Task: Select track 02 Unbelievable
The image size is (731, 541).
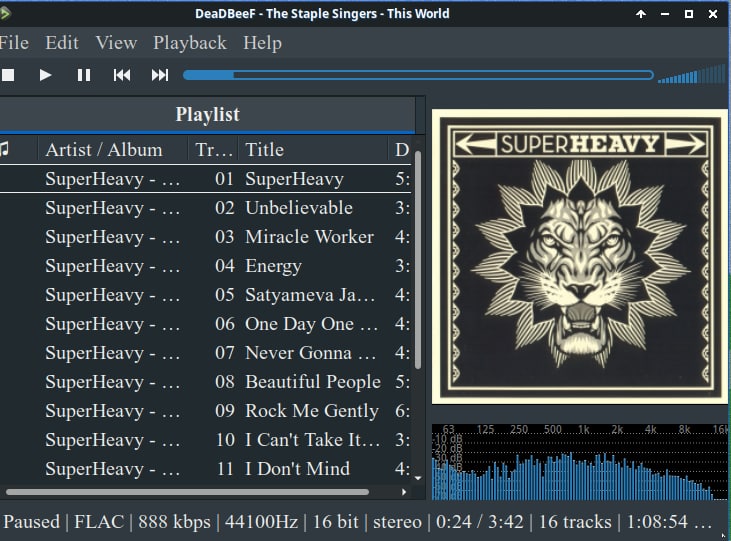Action: [x=206, y=208]
